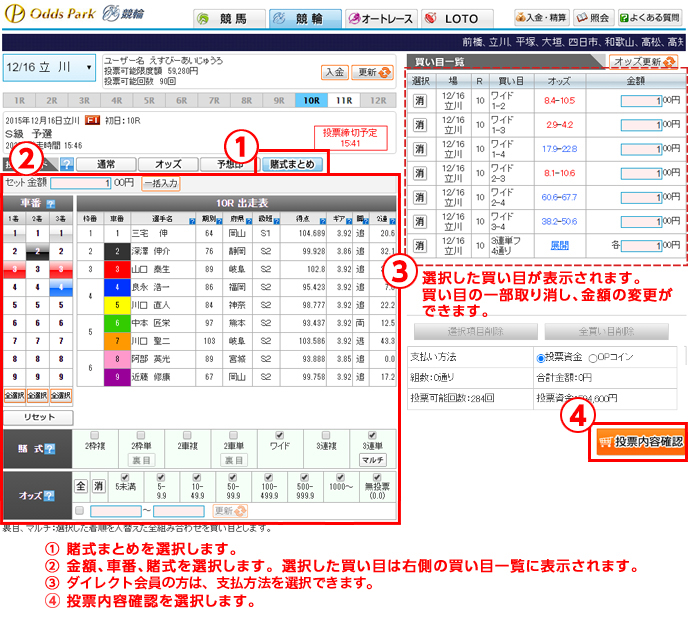This screenshot has width=688, height=627.
Task: Enable the 3連複 bet type checkbox
Action: [x=326, y=435]
